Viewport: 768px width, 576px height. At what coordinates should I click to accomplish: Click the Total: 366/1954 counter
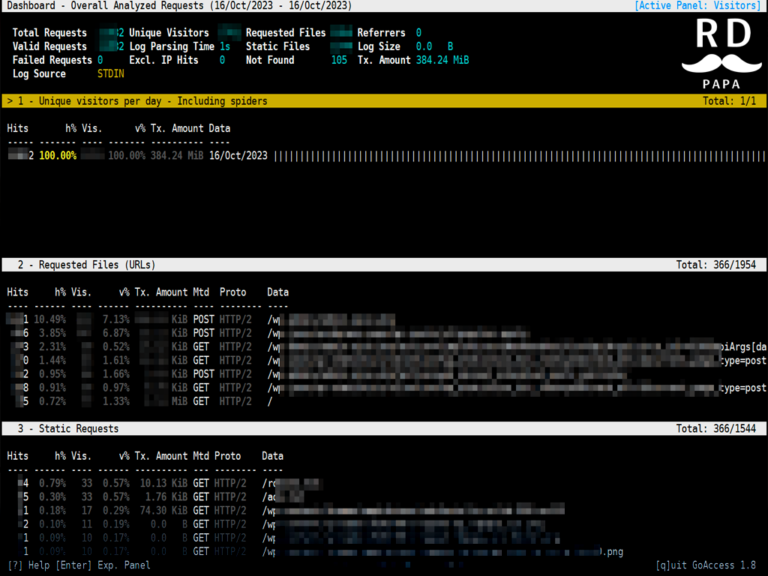[718, 265]
